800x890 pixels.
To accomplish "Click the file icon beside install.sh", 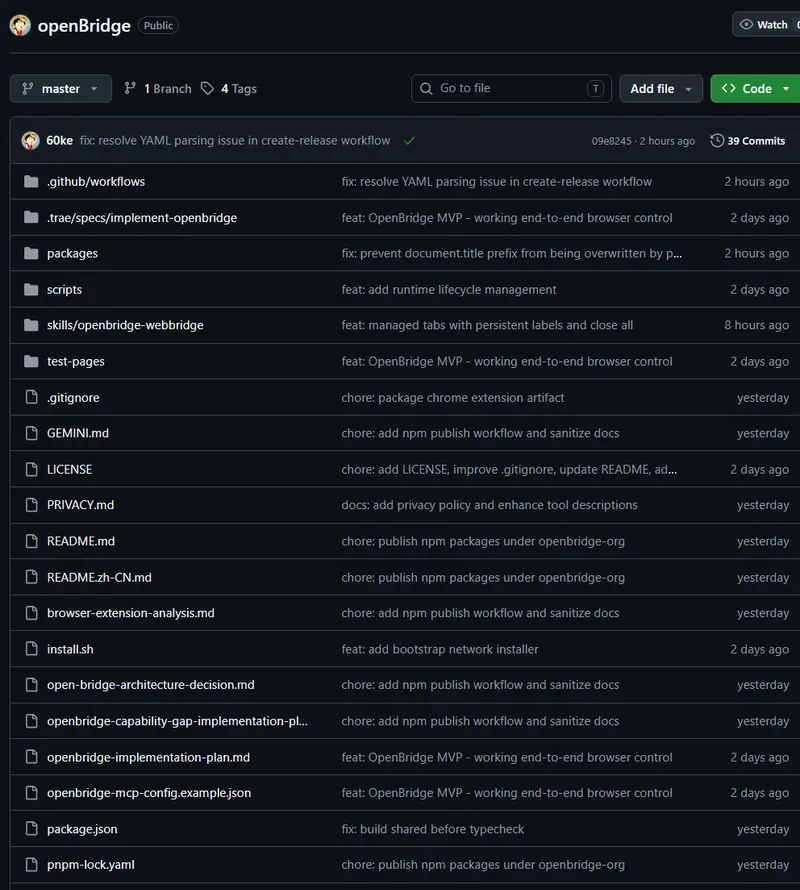I will click(32, 649).
